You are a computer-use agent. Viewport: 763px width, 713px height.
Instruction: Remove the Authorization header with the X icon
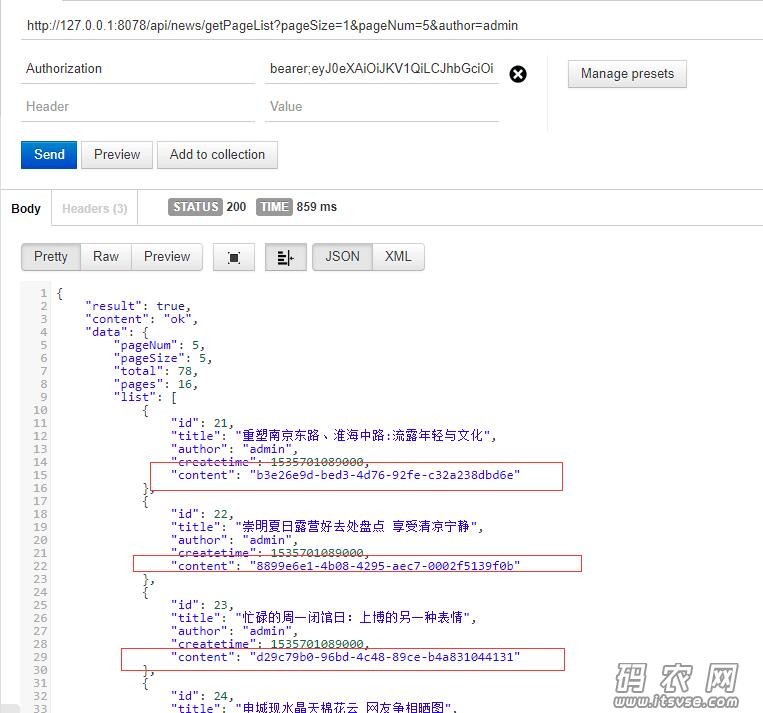[x=518, y=74]
